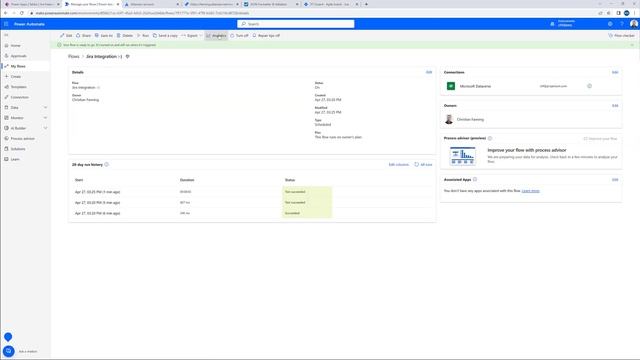Click Edit columns in run history
640x360 pixels.
(398, 164)
